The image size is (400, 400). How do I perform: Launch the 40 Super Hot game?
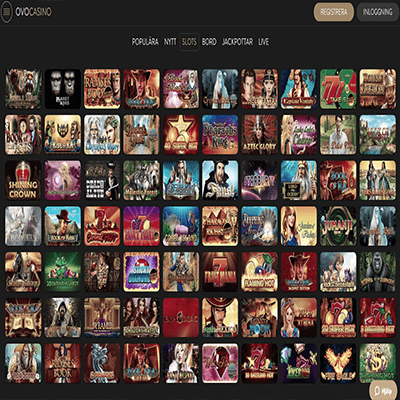point(181,135)
